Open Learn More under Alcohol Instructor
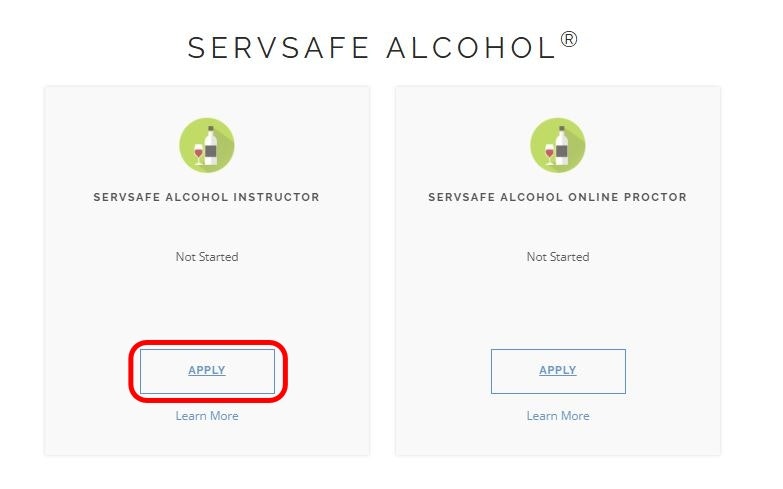Viewport: 783px width, 489px height. tap(207, 416)
